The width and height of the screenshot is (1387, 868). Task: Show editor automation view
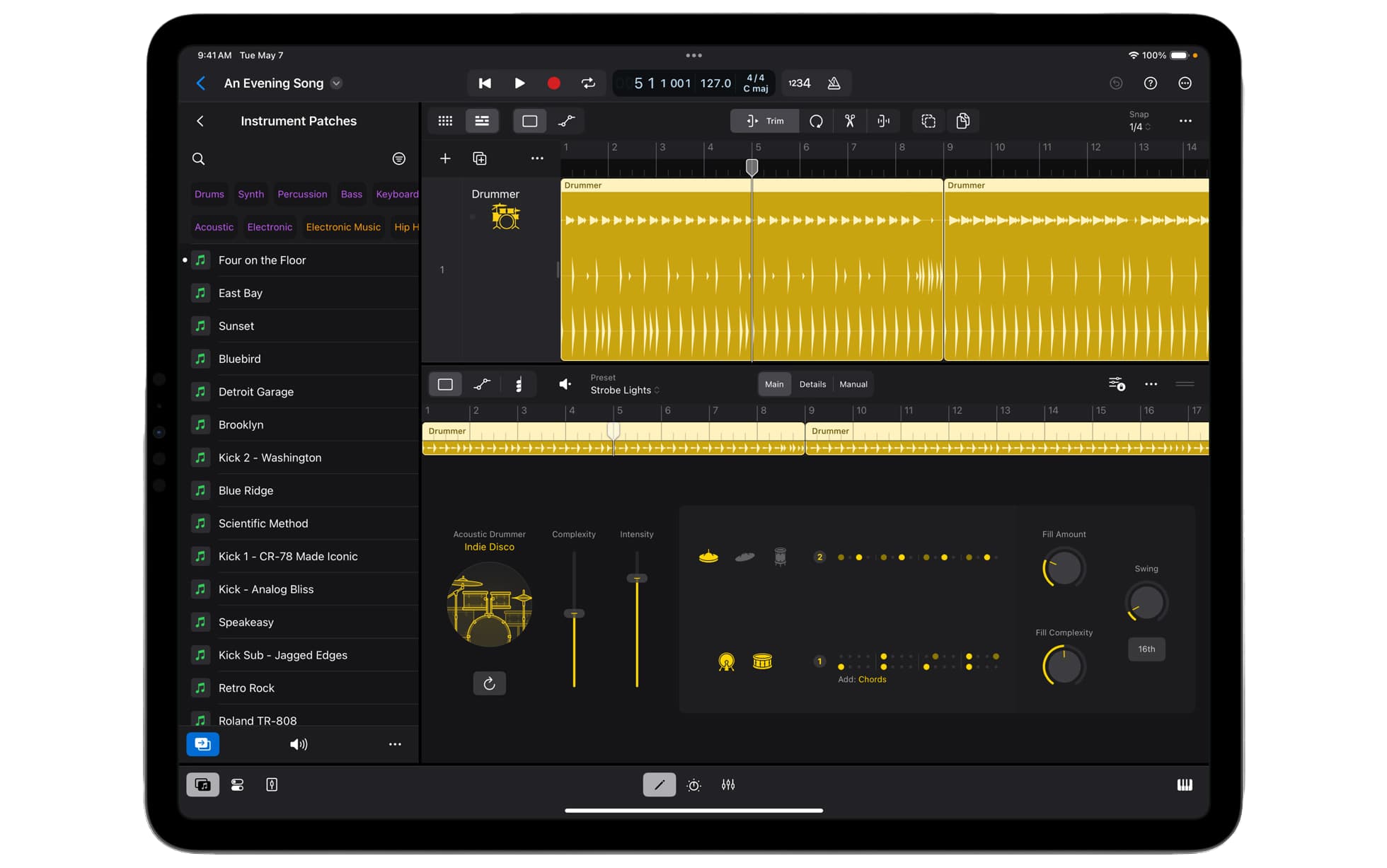point(482,384)
